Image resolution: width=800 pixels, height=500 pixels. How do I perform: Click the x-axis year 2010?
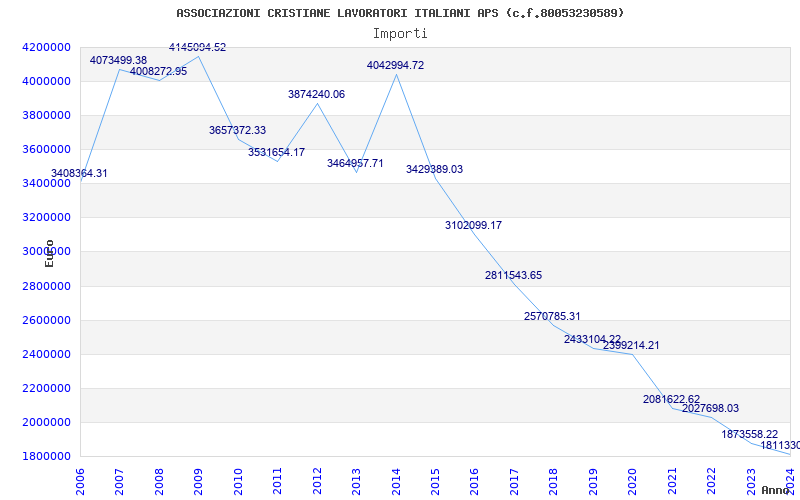[x=238, y=482]
